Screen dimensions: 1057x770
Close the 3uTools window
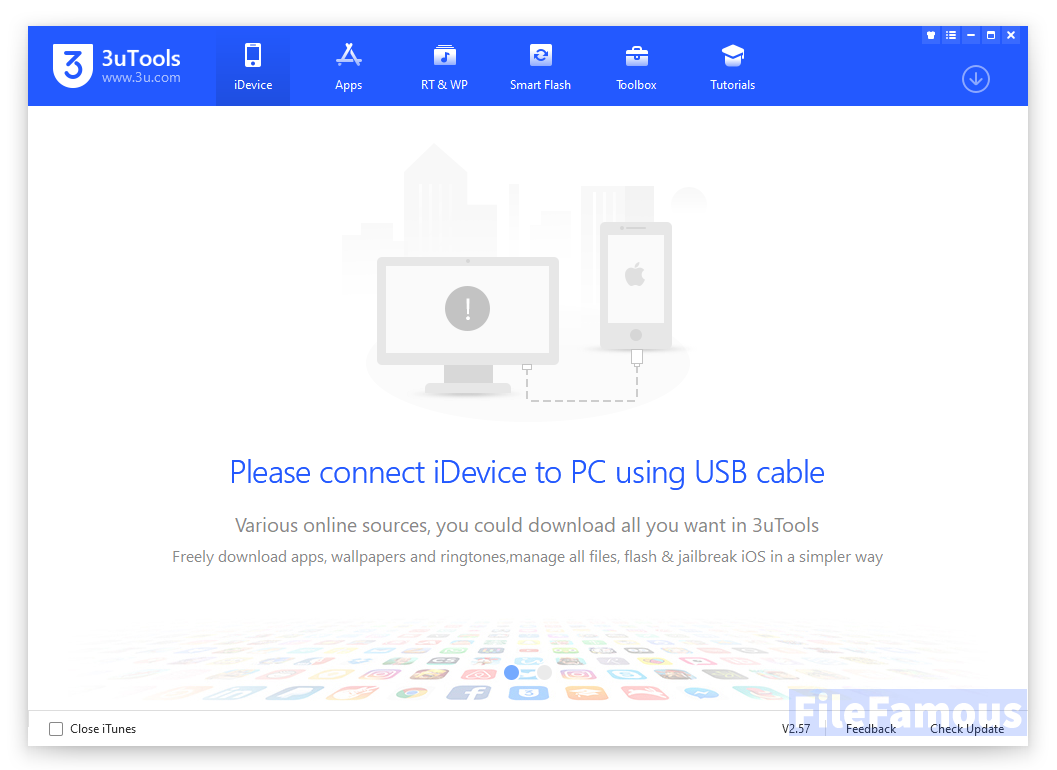tap(1011, 35)
